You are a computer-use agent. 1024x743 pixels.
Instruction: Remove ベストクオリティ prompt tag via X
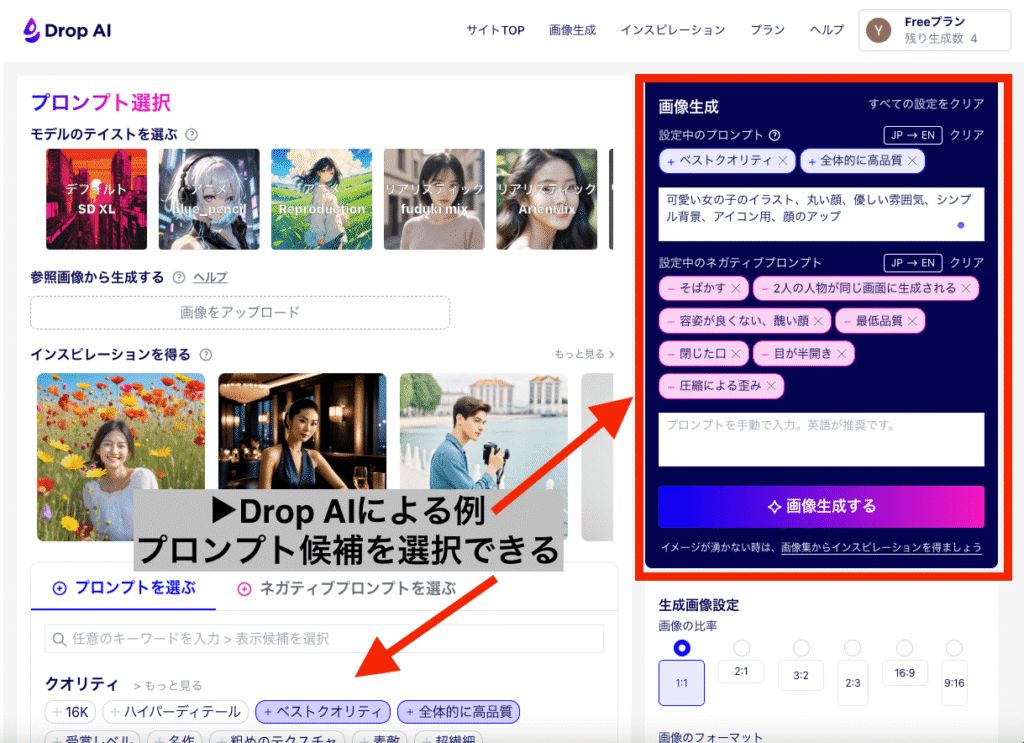point(782,161)
